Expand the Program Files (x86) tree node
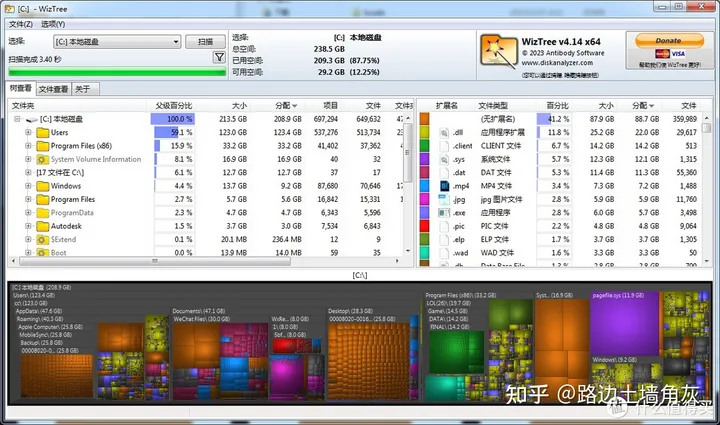The height and width of the screenshot is (425, 720). [x=28, y=146]
